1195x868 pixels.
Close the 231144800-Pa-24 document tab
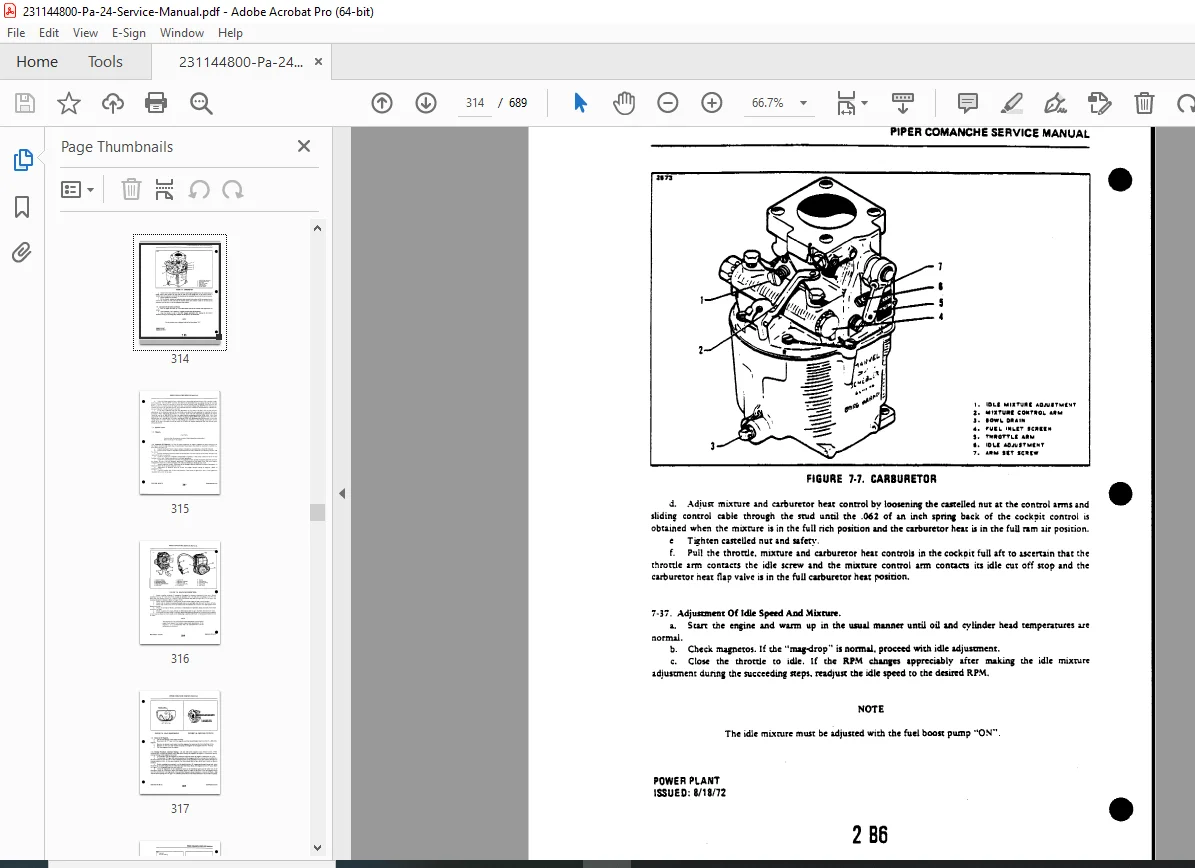point(319,62)
